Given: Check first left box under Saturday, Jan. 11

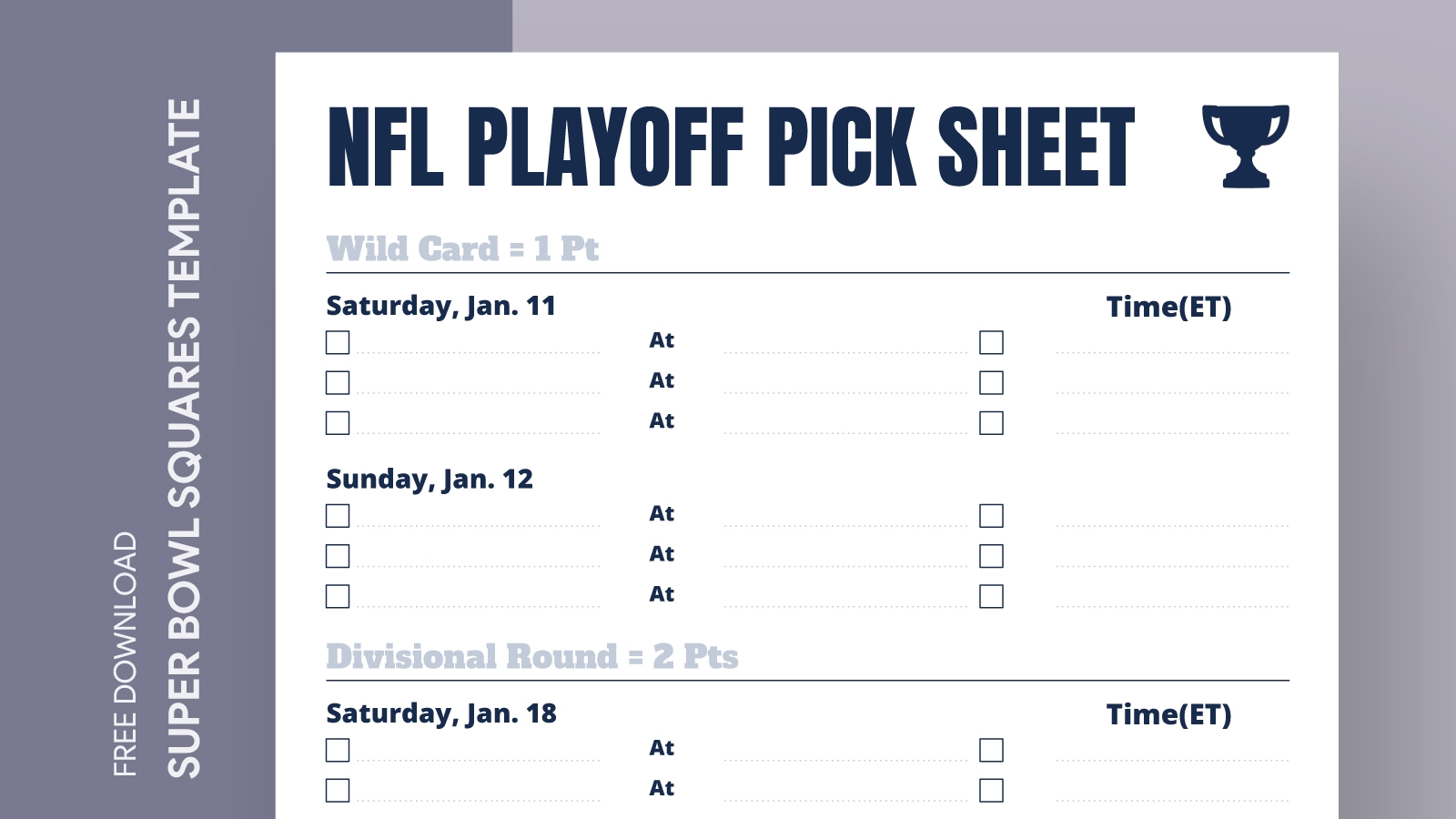Looking at the screenshot, I should point(338,342).
